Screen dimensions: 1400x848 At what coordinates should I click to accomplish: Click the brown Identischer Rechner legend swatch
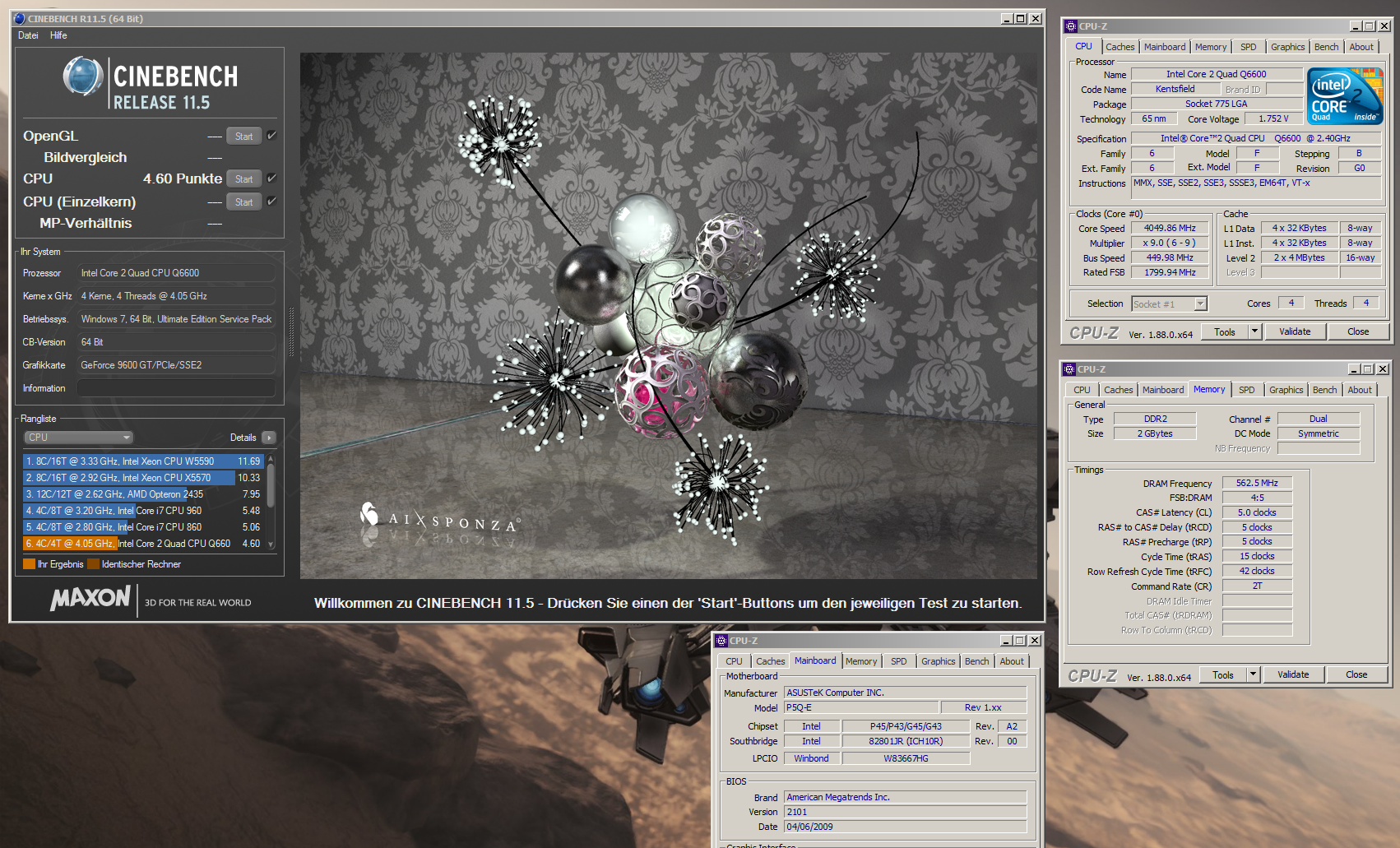(x=93, y=564)
